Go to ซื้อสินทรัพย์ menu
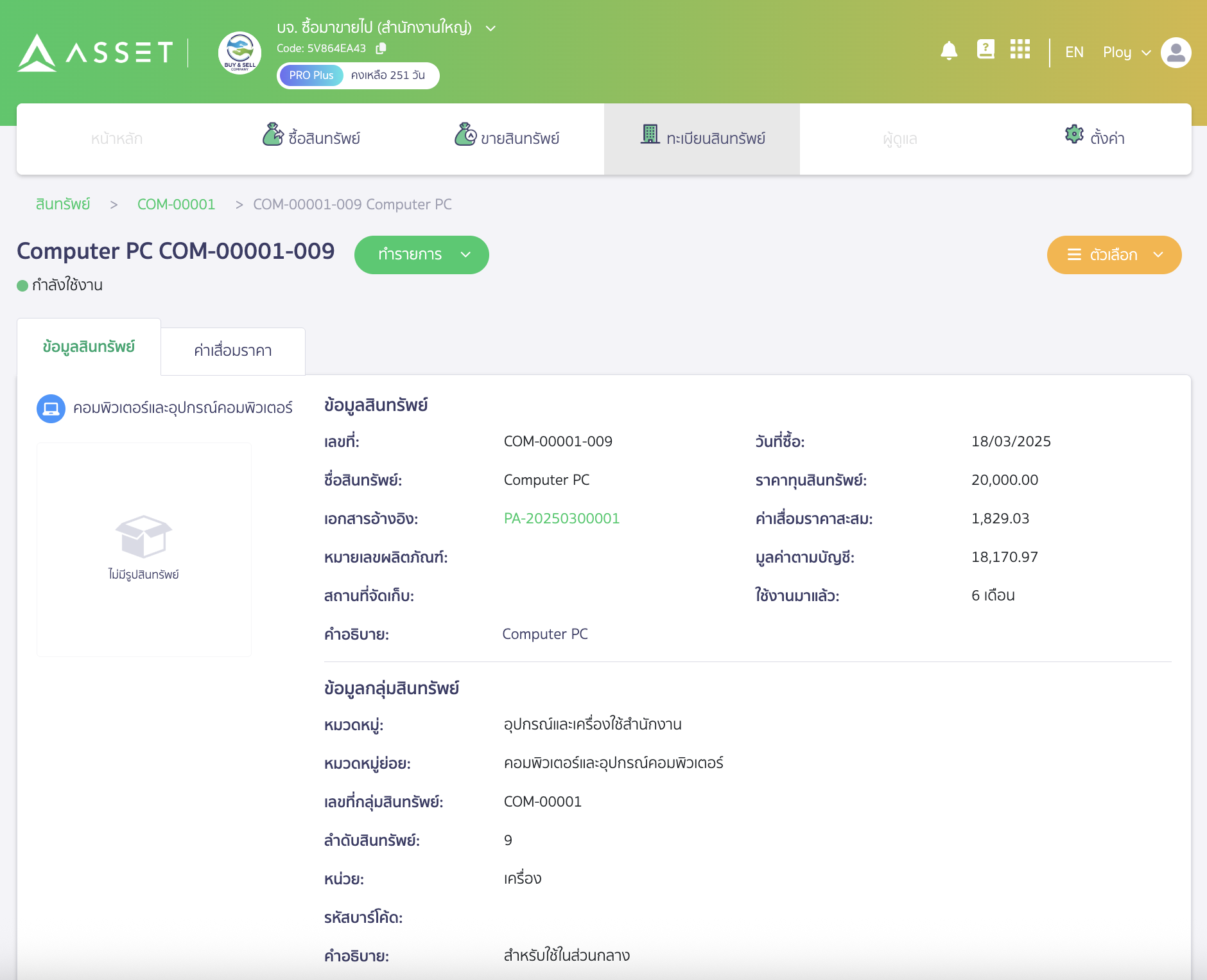This screenshot has width=1207, height=980. 311,138
